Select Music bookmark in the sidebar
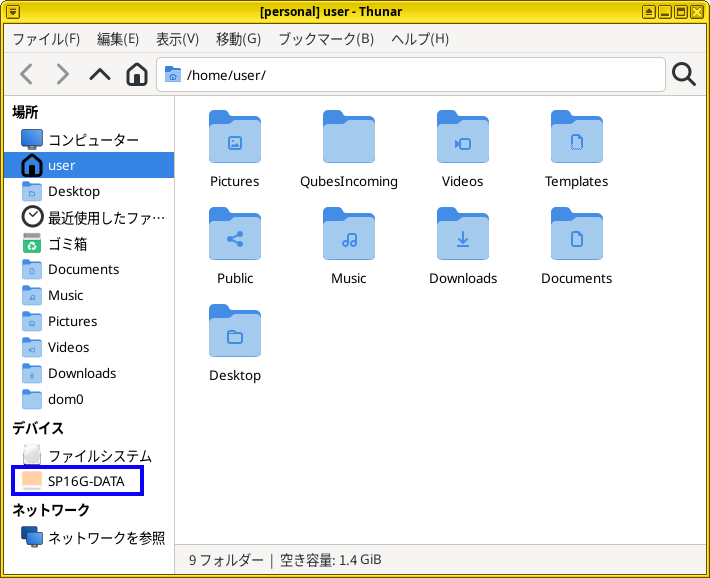Screen dimensions: 710x578 [x=89, y=295]
